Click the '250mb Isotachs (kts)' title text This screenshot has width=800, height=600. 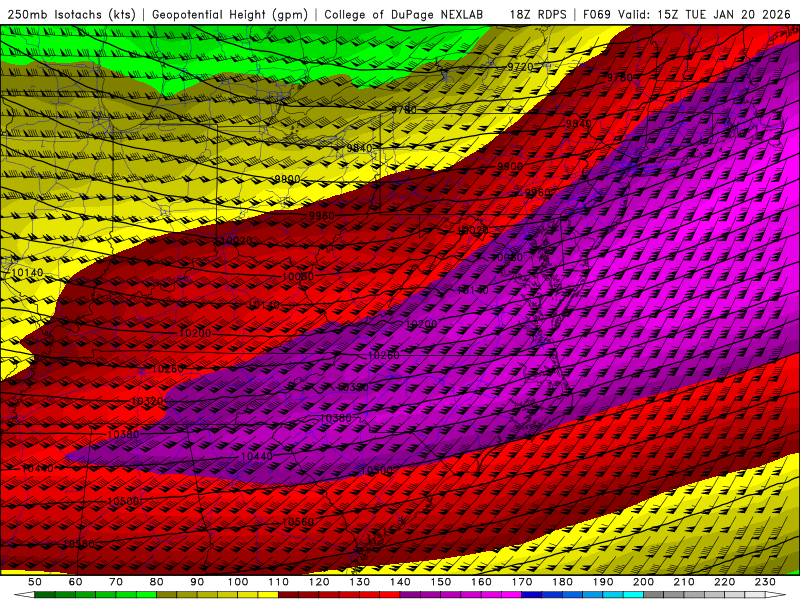click(72, 15)
